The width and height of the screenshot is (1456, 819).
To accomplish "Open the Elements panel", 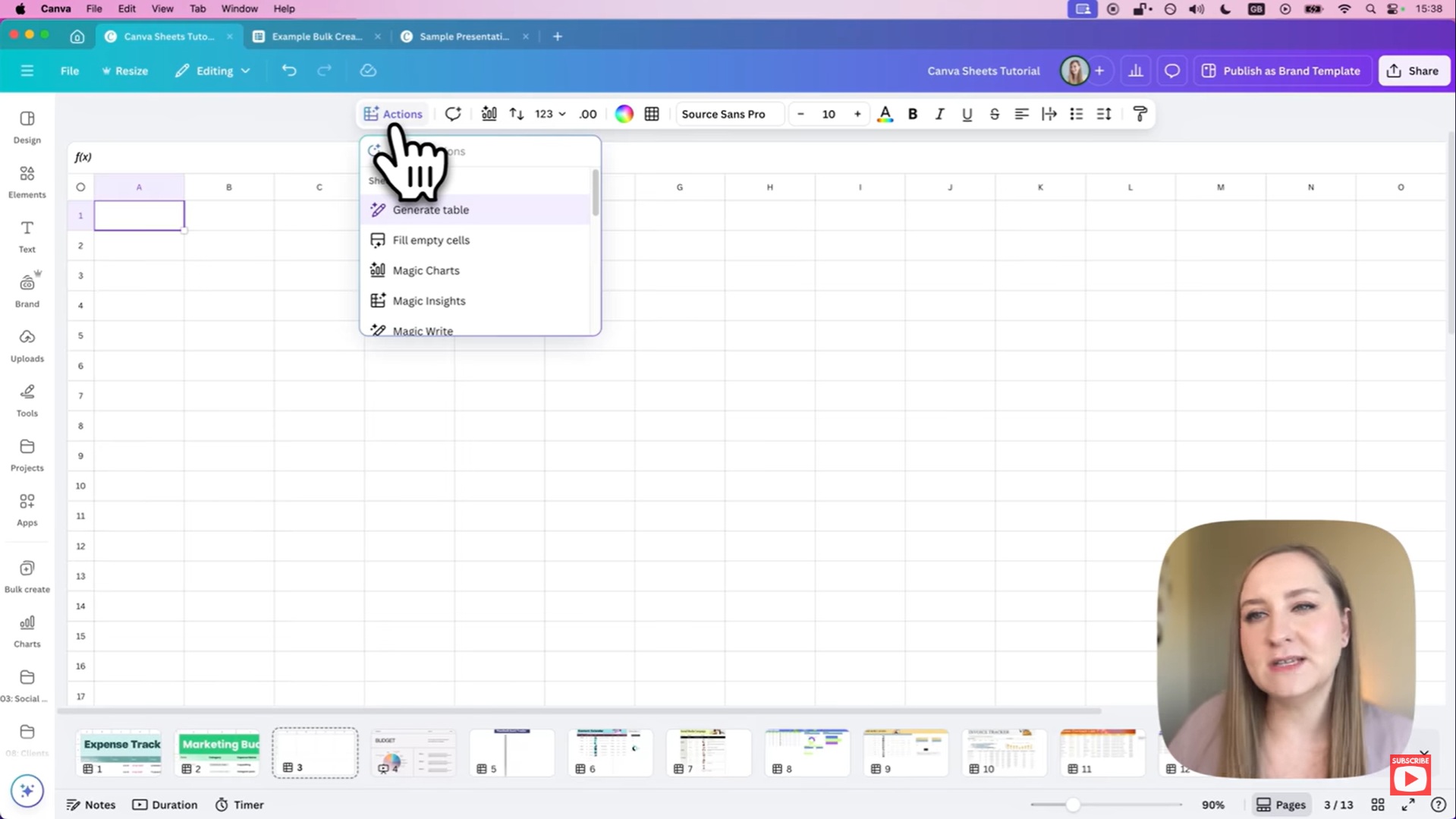I will [x=27, y=182].
